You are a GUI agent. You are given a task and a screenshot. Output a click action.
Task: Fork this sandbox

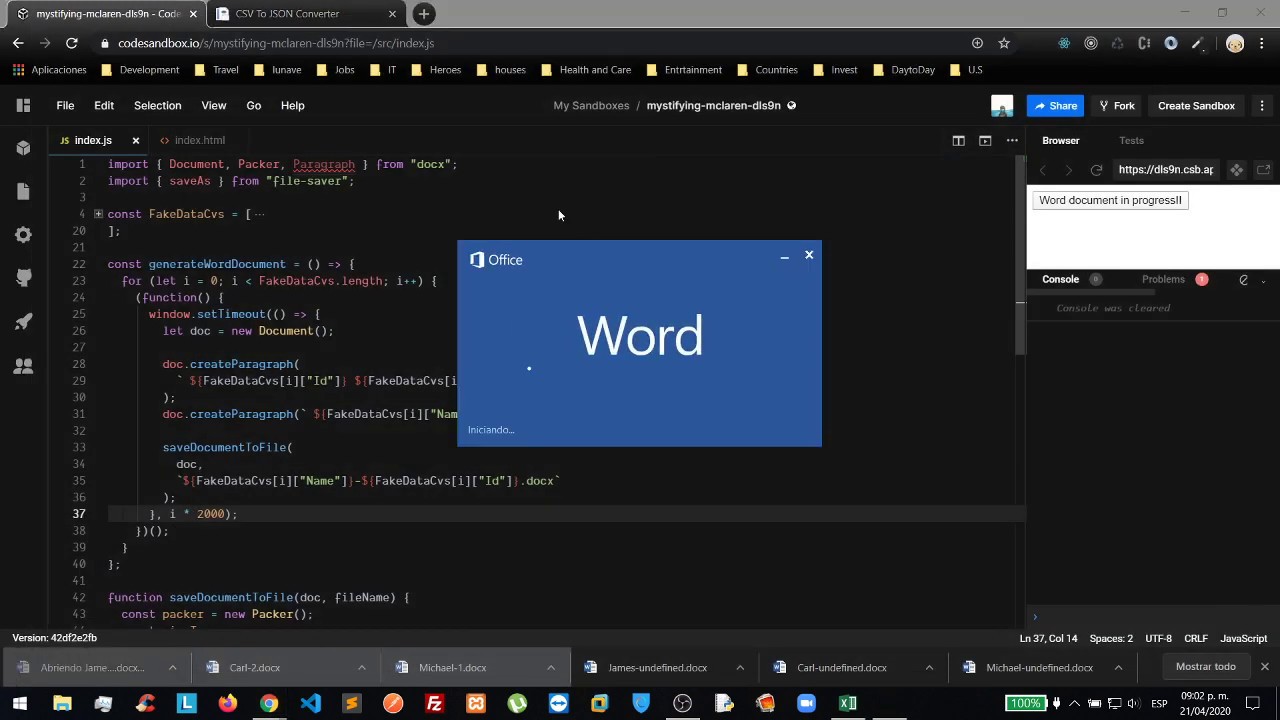coord(1116,105)
